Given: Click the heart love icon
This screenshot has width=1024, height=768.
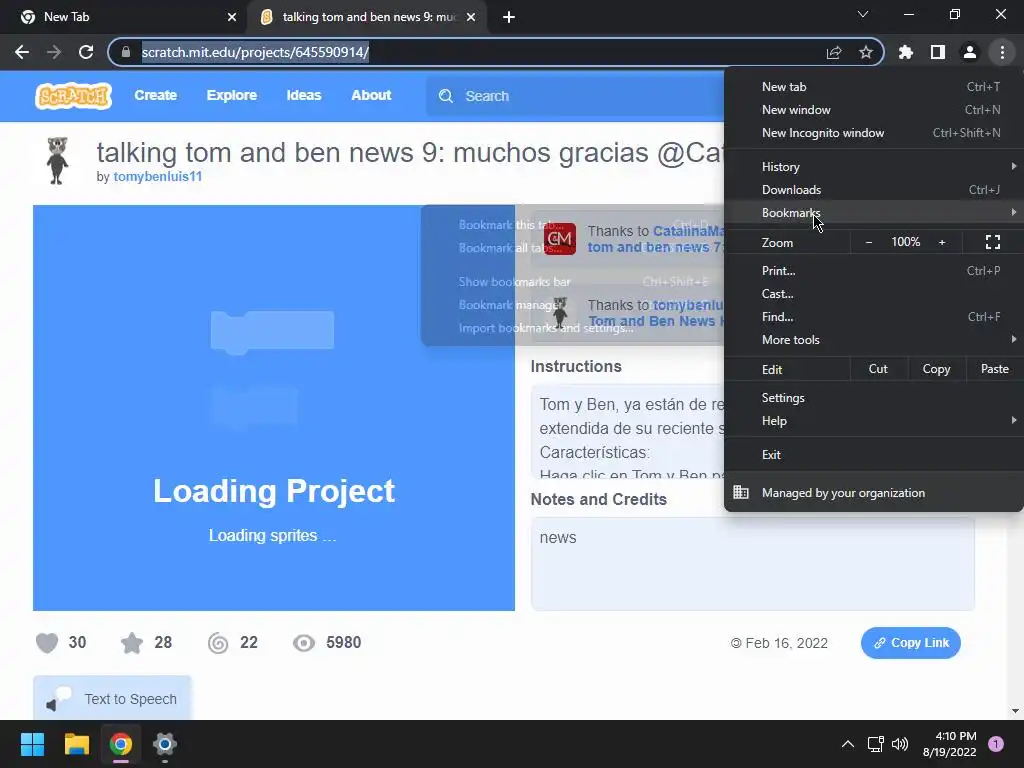Looking at the screenshot, I should [47, 643].
